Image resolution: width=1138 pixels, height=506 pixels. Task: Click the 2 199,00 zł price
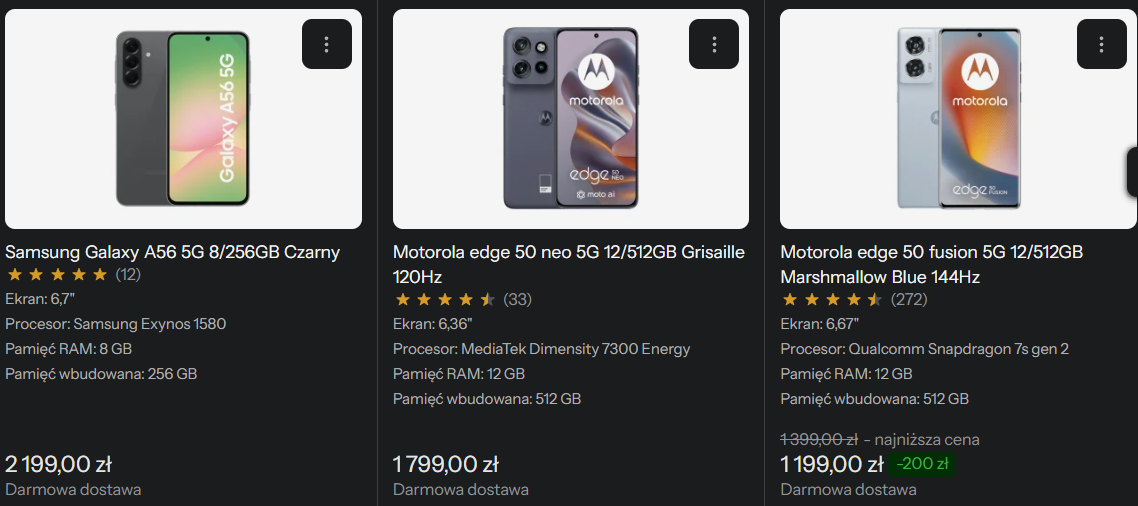point(58,464)
